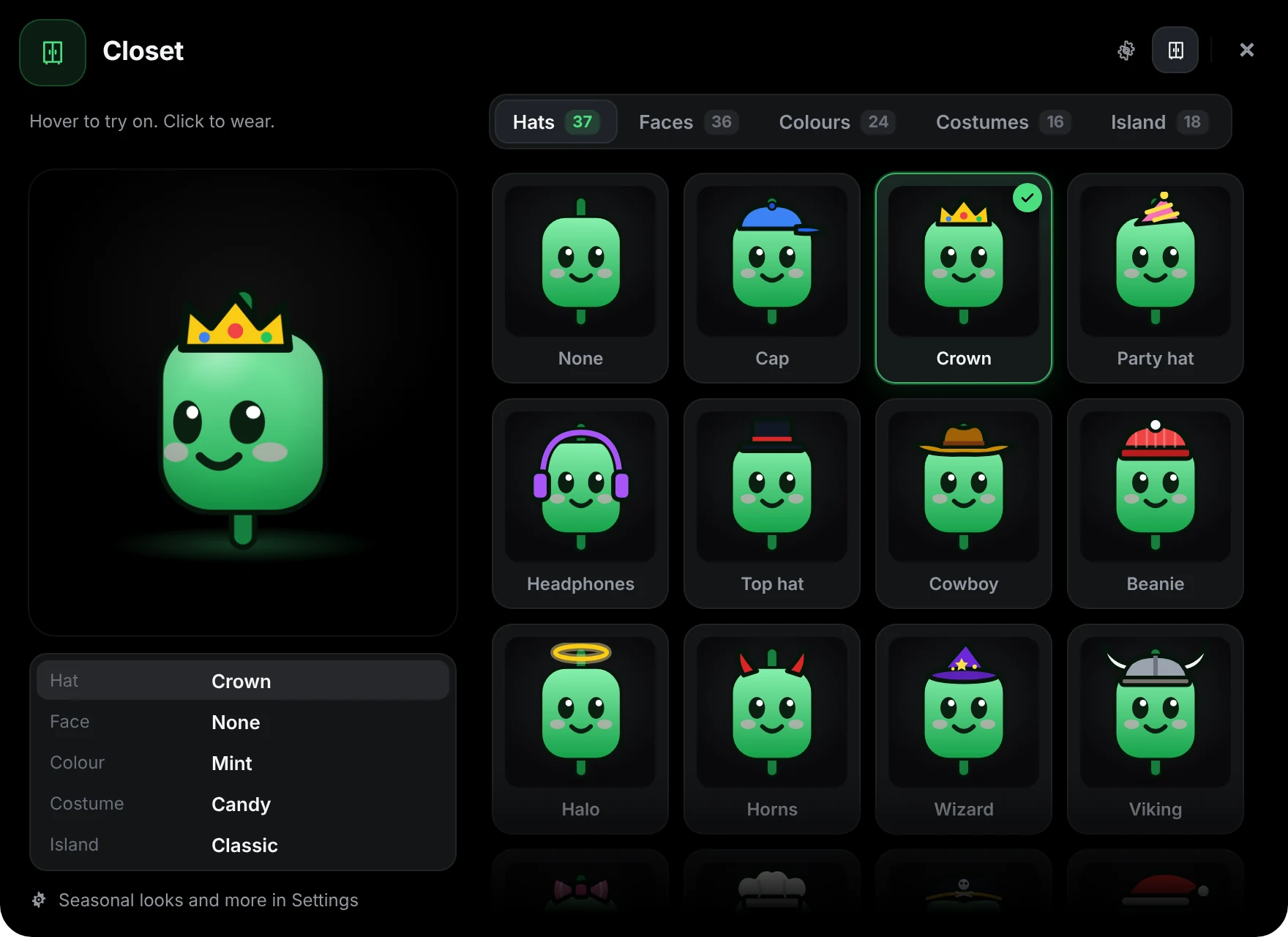Wear the Horns hat
This screenshot has height=937, width=1288.
(772, 729)
